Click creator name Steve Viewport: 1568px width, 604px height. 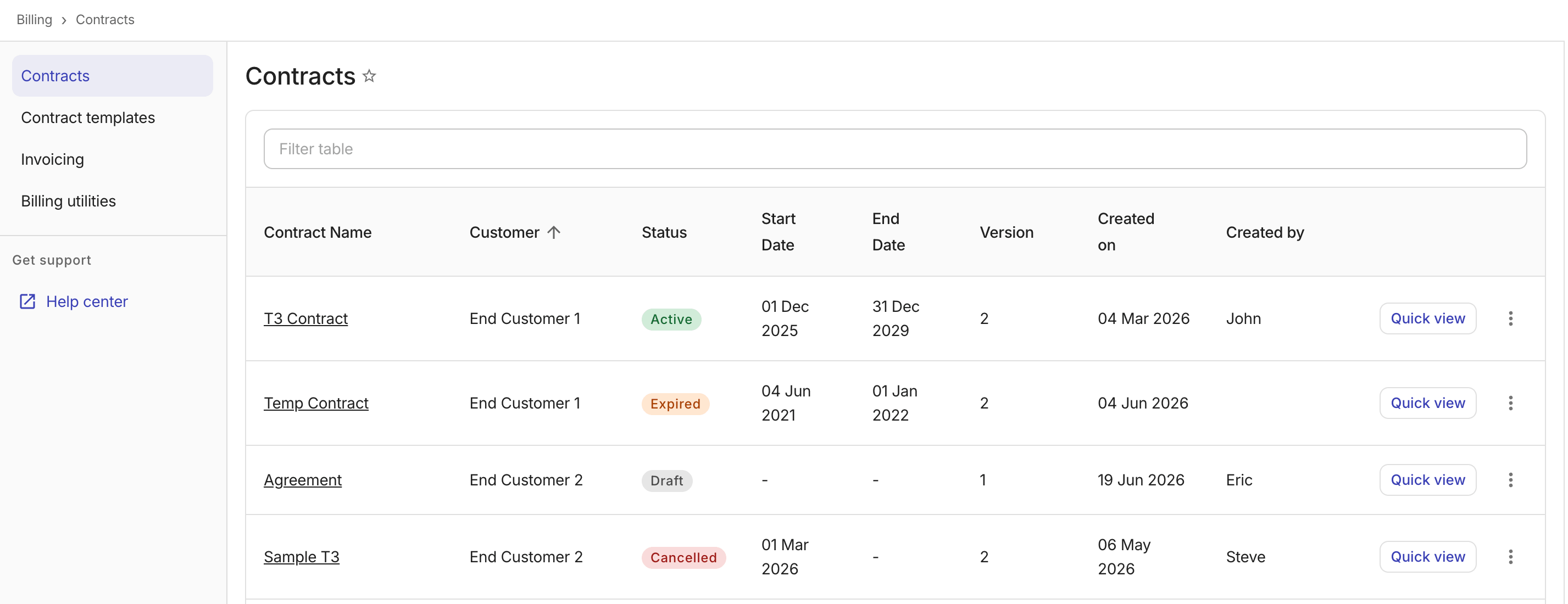coord(1245,557)
